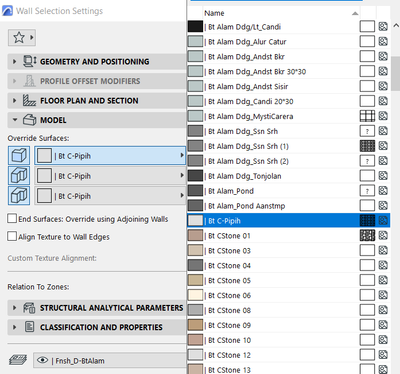The image size is (400, 374).
Task: Select Bt CStone 12 surface
Action: point(288,355)
